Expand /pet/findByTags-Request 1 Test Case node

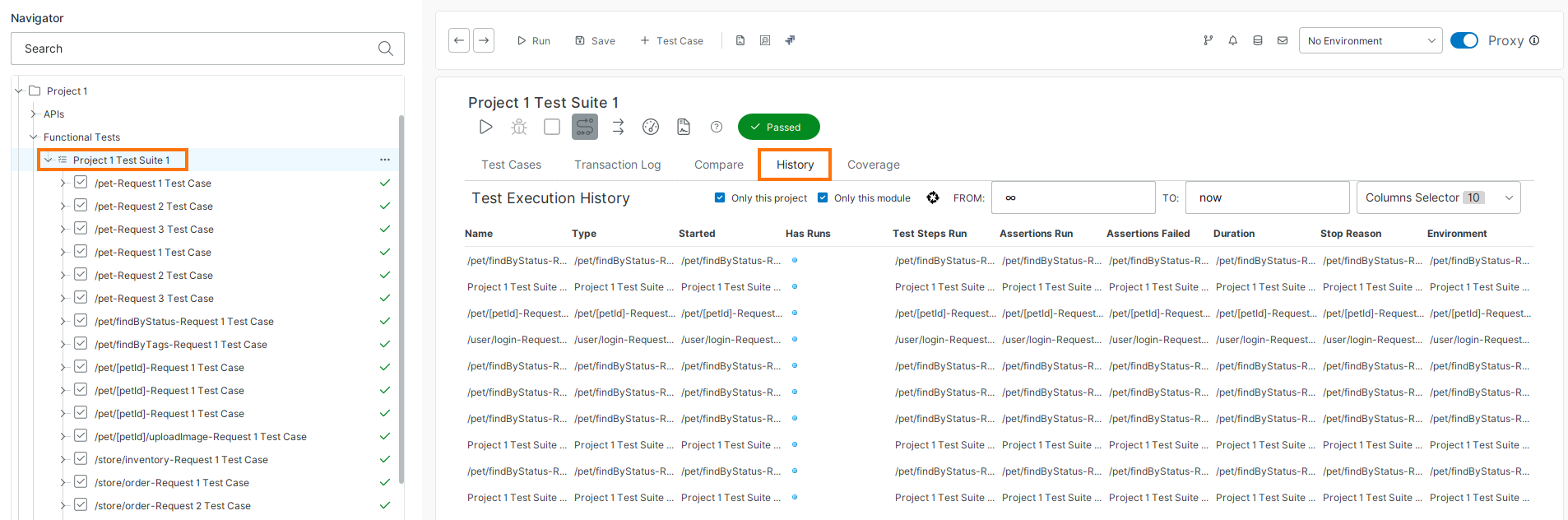63,344
